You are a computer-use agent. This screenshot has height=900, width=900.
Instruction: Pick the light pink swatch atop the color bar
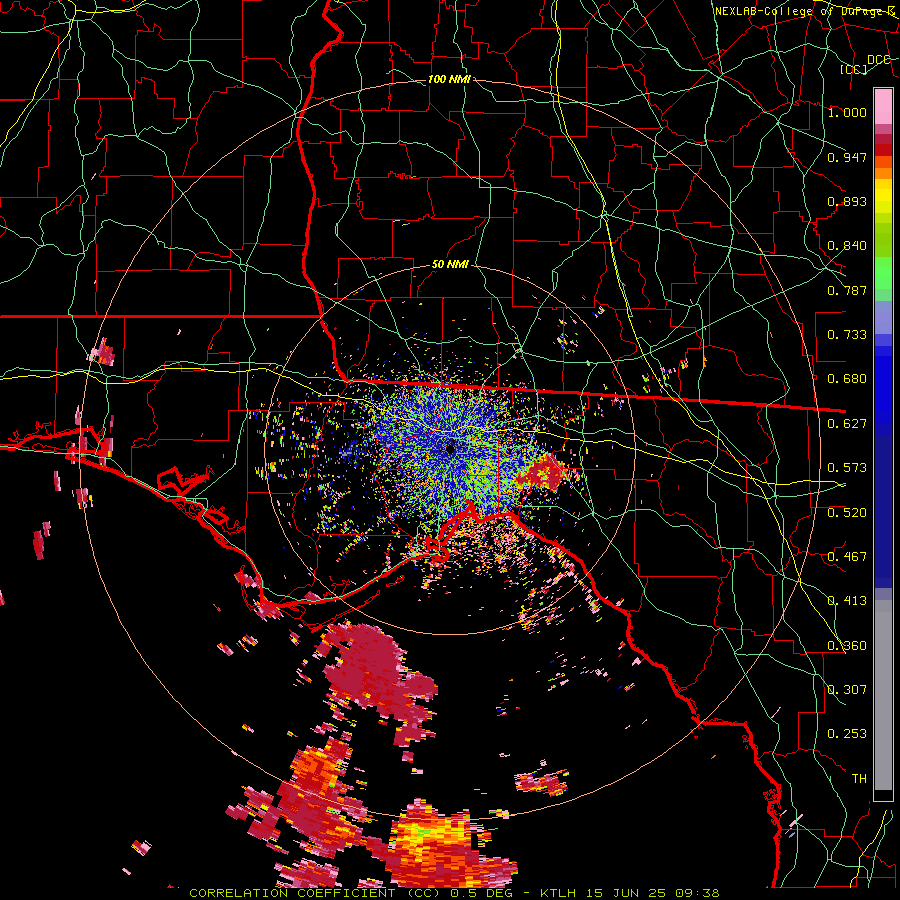tap(883, 107)
